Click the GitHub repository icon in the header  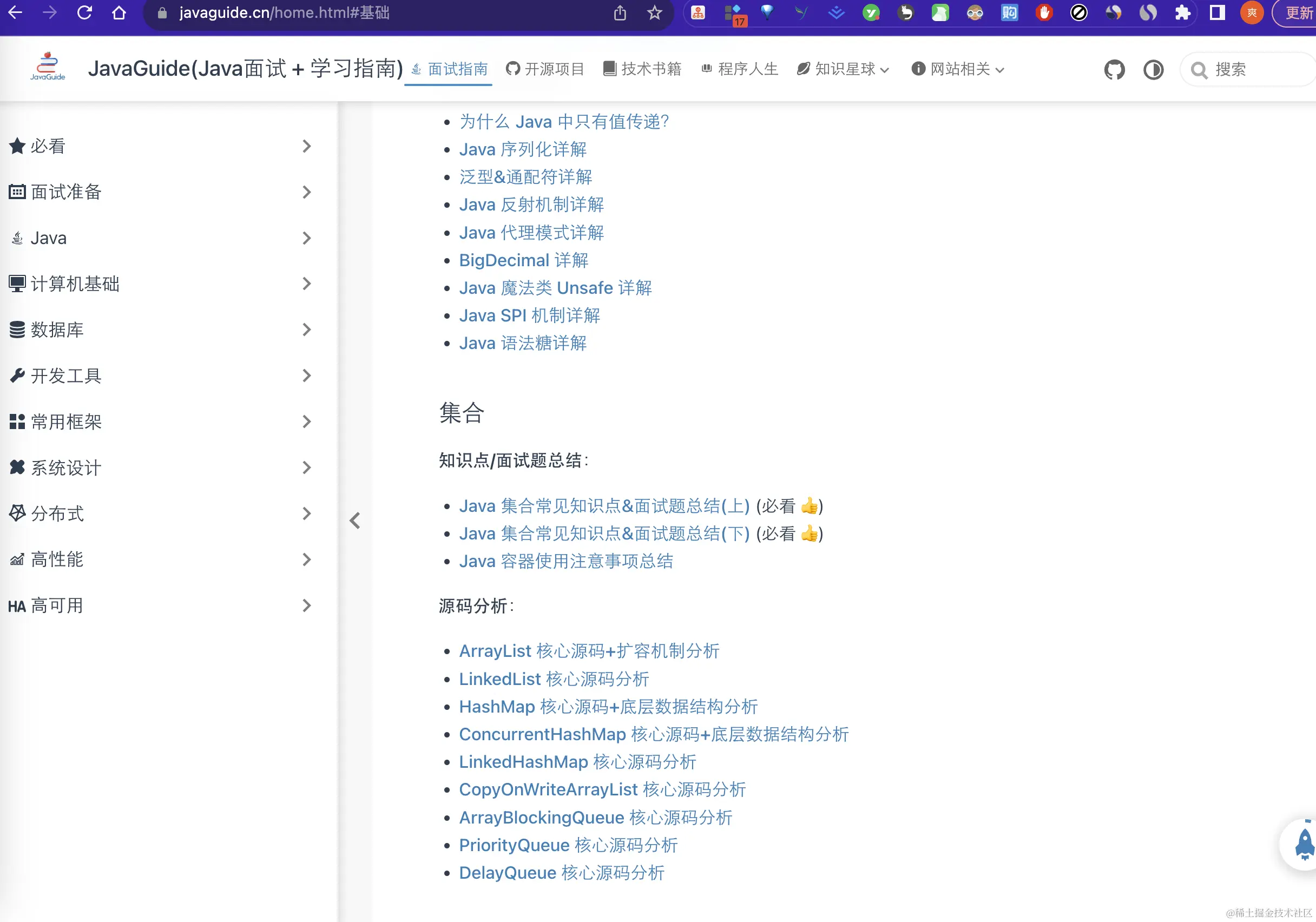pyautogui.click(x=1114, y=69)
